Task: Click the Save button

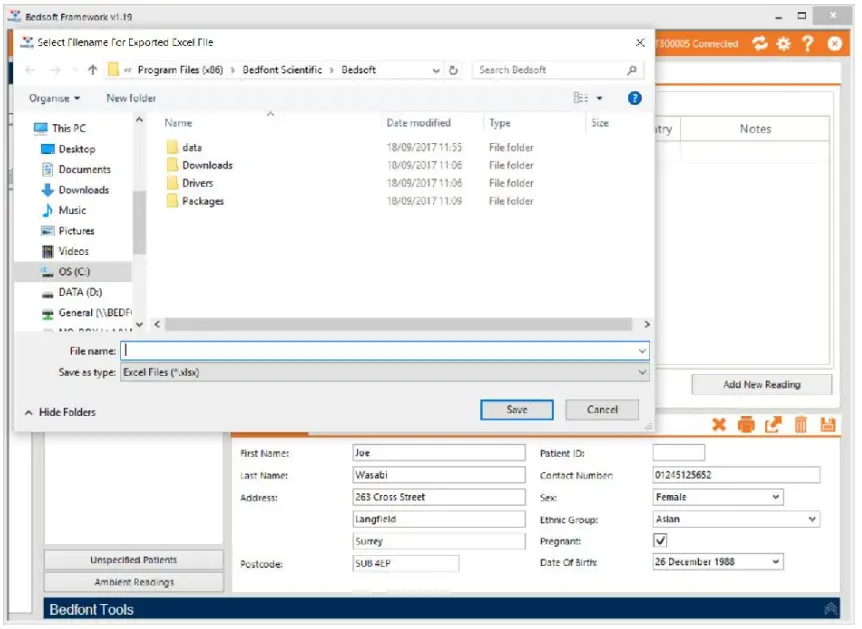Action: [x=516, y=410]
